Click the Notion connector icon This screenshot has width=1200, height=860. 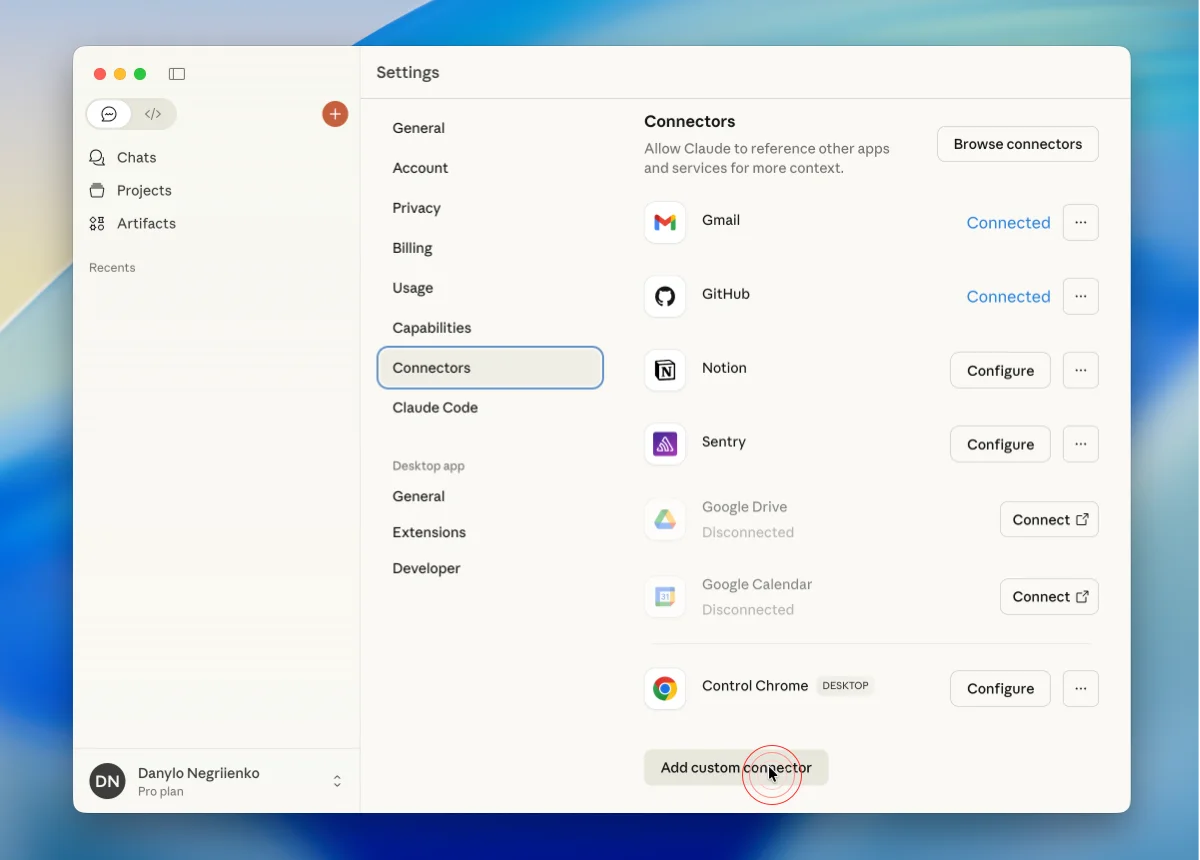(665, 370)
